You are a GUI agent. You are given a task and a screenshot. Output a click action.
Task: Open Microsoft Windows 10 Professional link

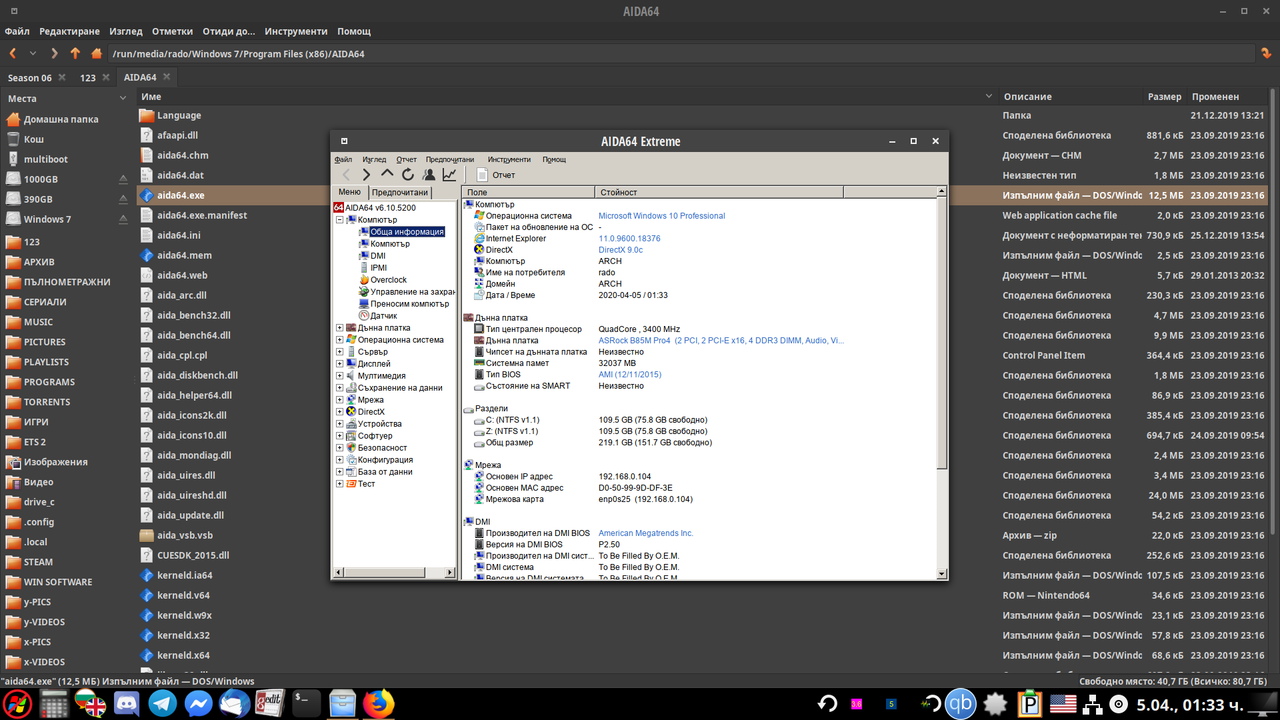click(662, 216)
